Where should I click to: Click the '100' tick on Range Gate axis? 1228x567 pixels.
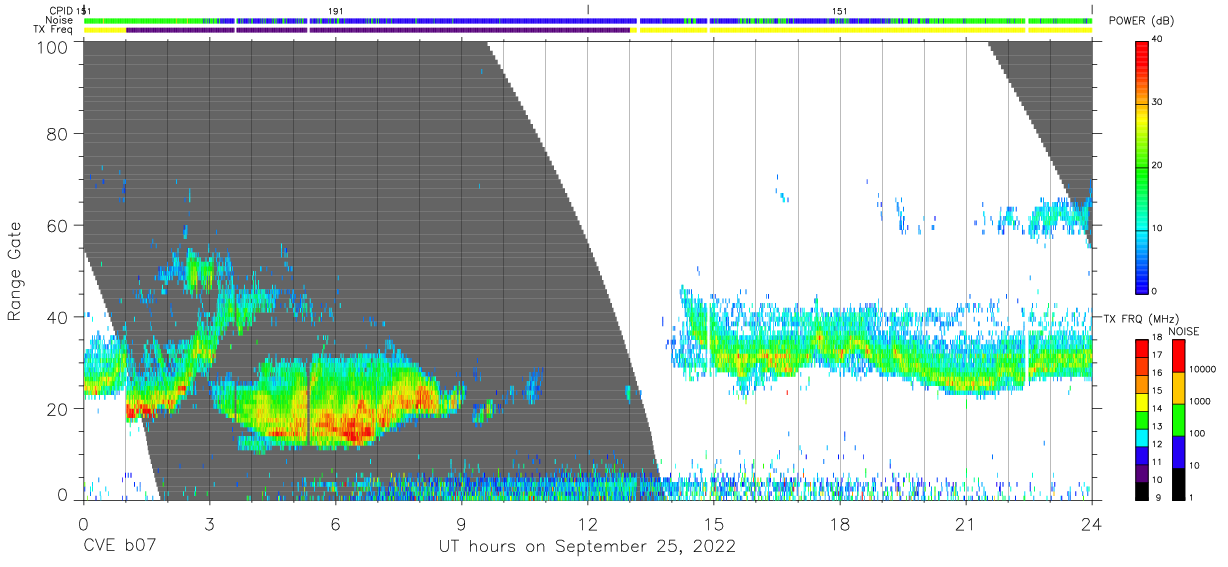53,46
